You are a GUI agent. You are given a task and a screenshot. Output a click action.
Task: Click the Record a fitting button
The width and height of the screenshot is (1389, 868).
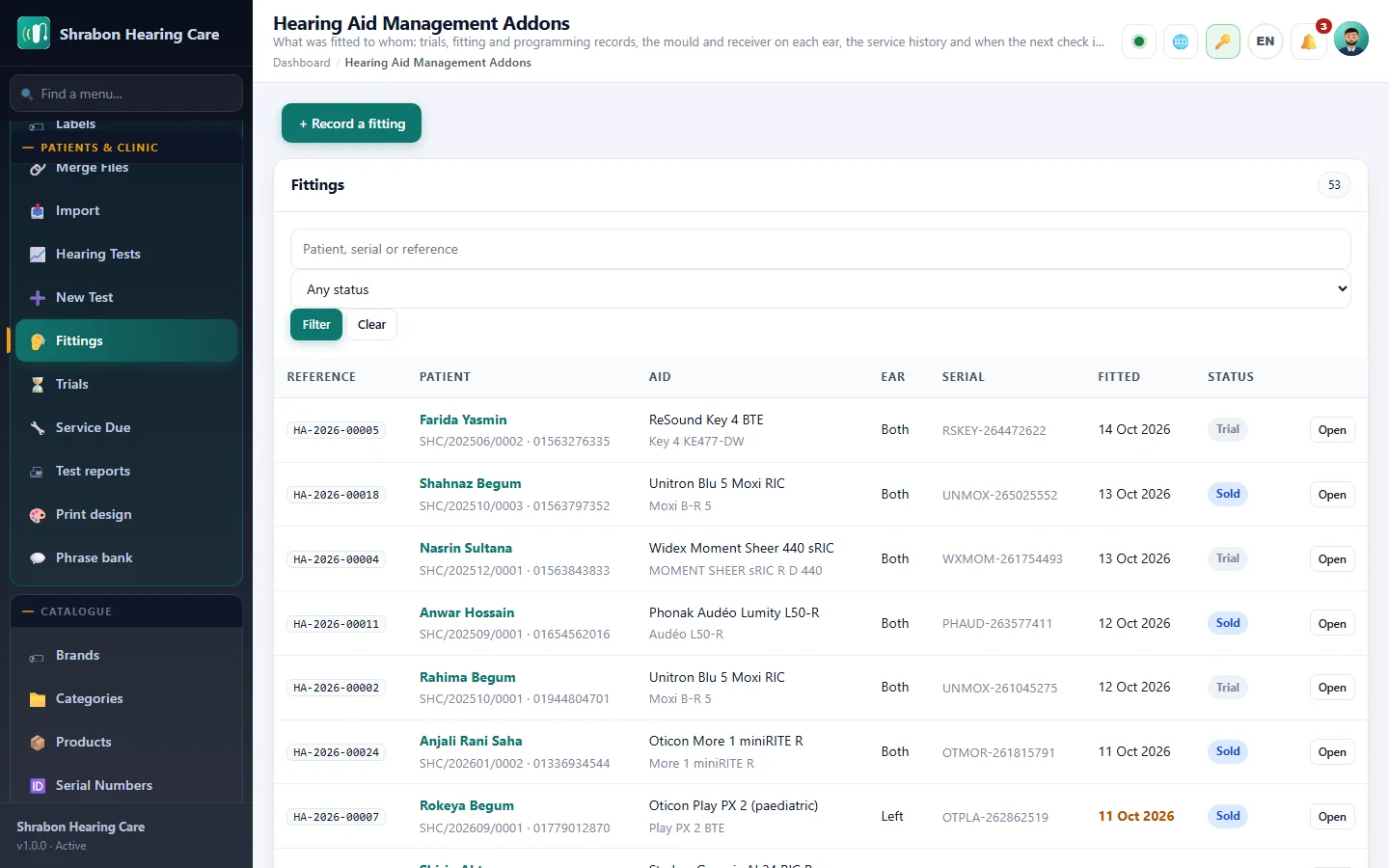tap(351, 123)
